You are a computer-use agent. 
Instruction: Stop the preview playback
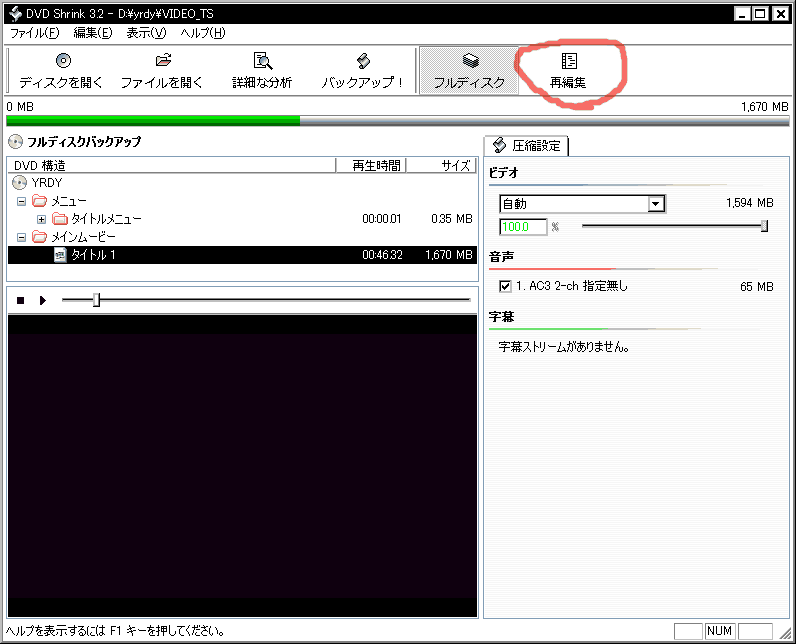click(20, 300)
